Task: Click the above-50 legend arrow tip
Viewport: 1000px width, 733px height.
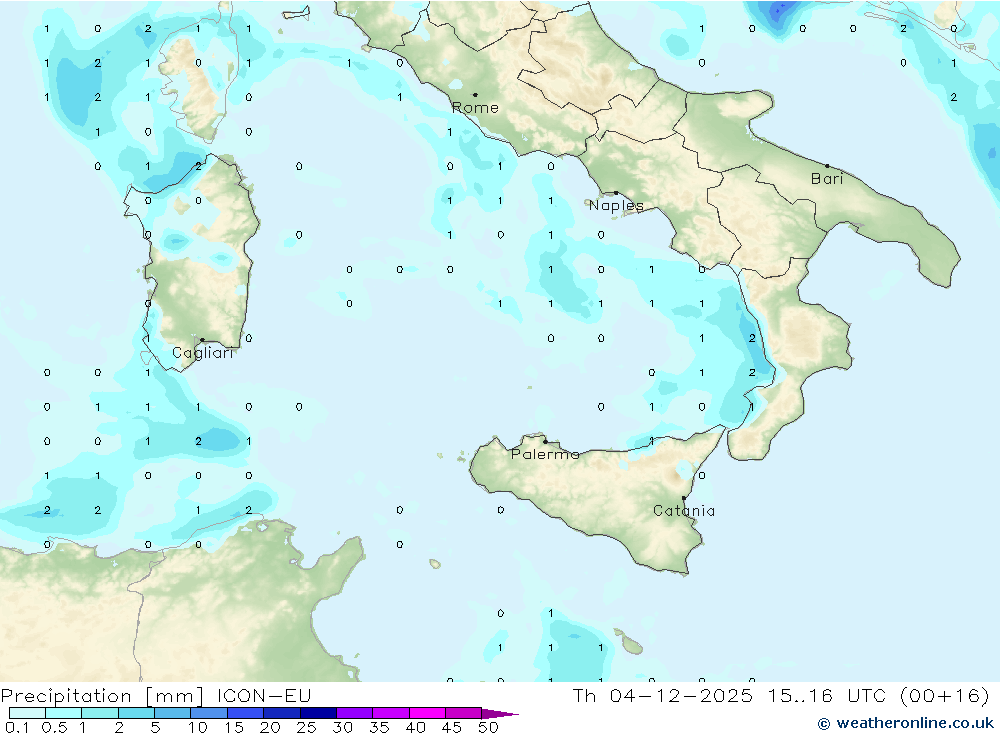Action: click(x=501, y=714)
